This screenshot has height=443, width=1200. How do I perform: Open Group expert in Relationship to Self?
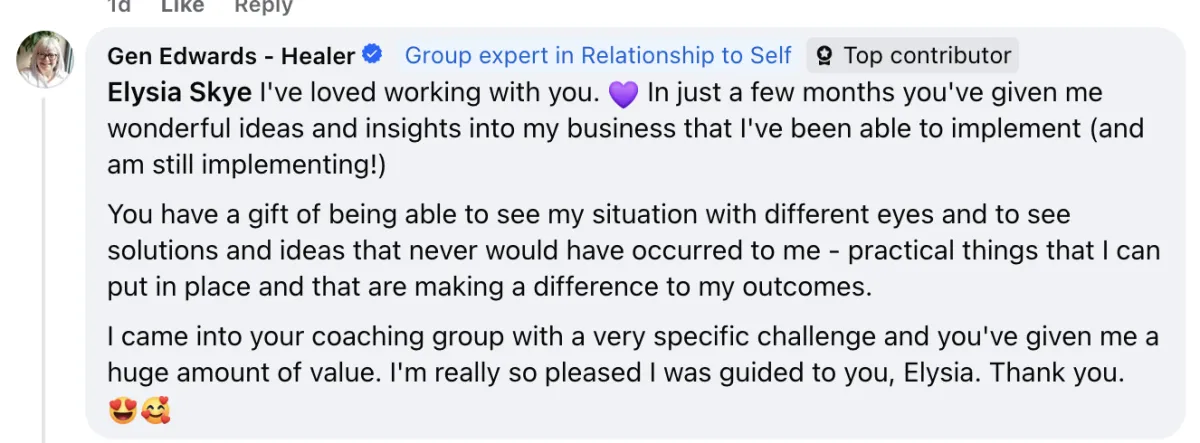coord(597,55)
